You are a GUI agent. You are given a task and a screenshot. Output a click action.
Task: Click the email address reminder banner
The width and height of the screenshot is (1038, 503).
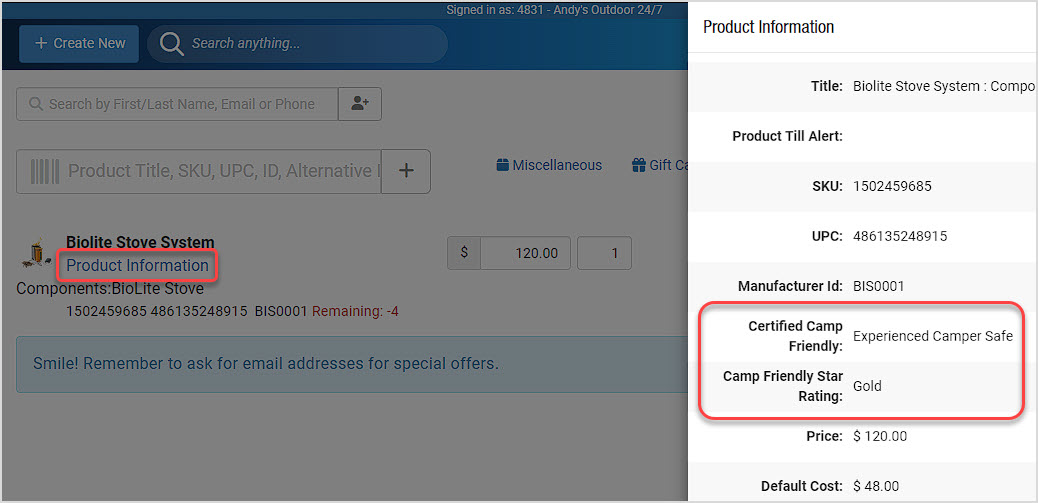click(x=351, y=364)
